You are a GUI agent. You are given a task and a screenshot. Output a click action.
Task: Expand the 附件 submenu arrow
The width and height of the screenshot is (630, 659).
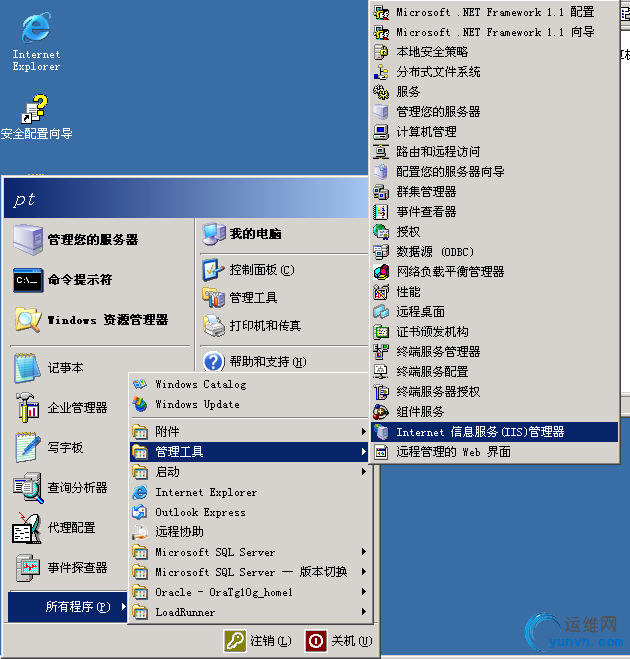364,432
